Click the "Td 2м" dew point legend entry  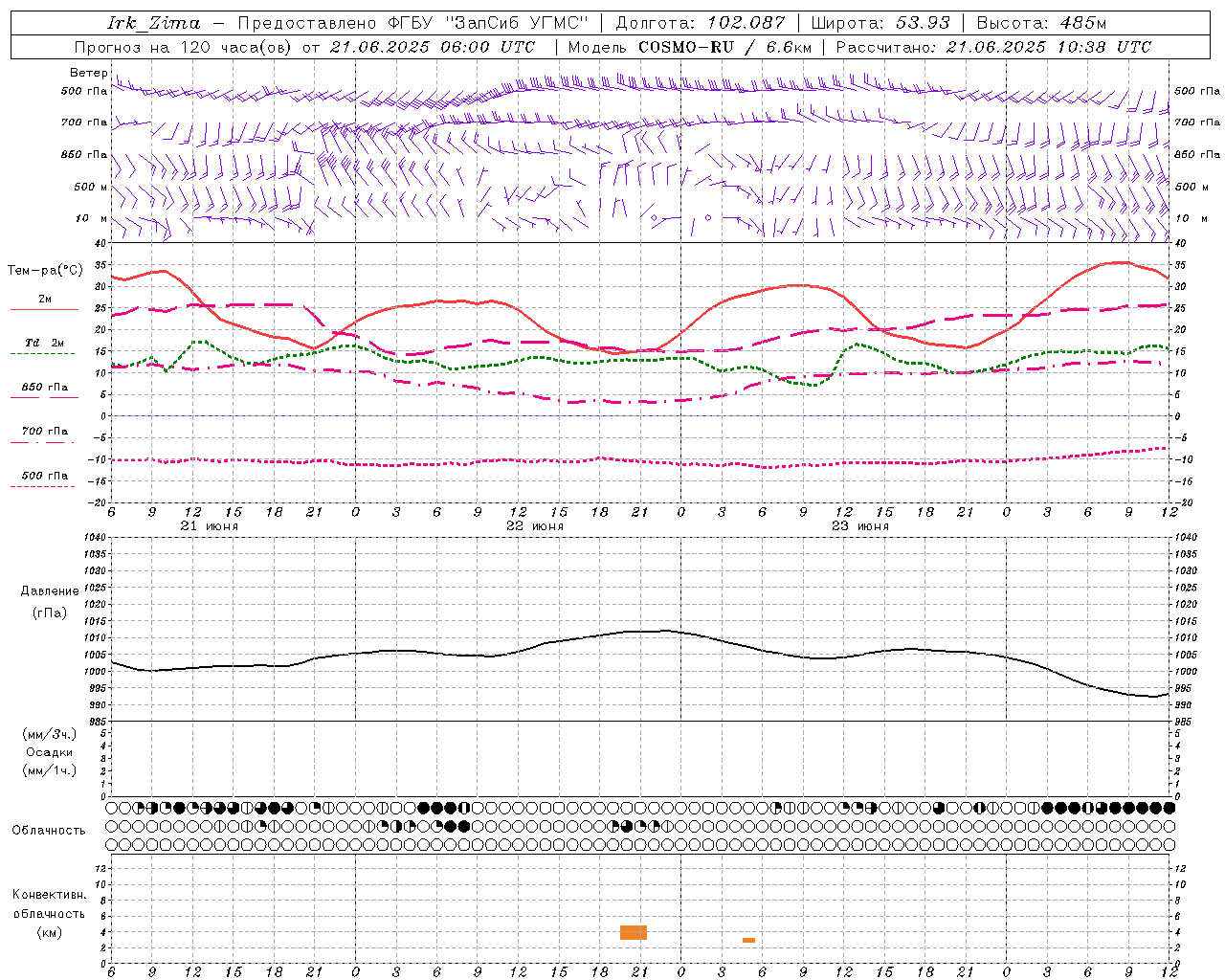(45, 343)
